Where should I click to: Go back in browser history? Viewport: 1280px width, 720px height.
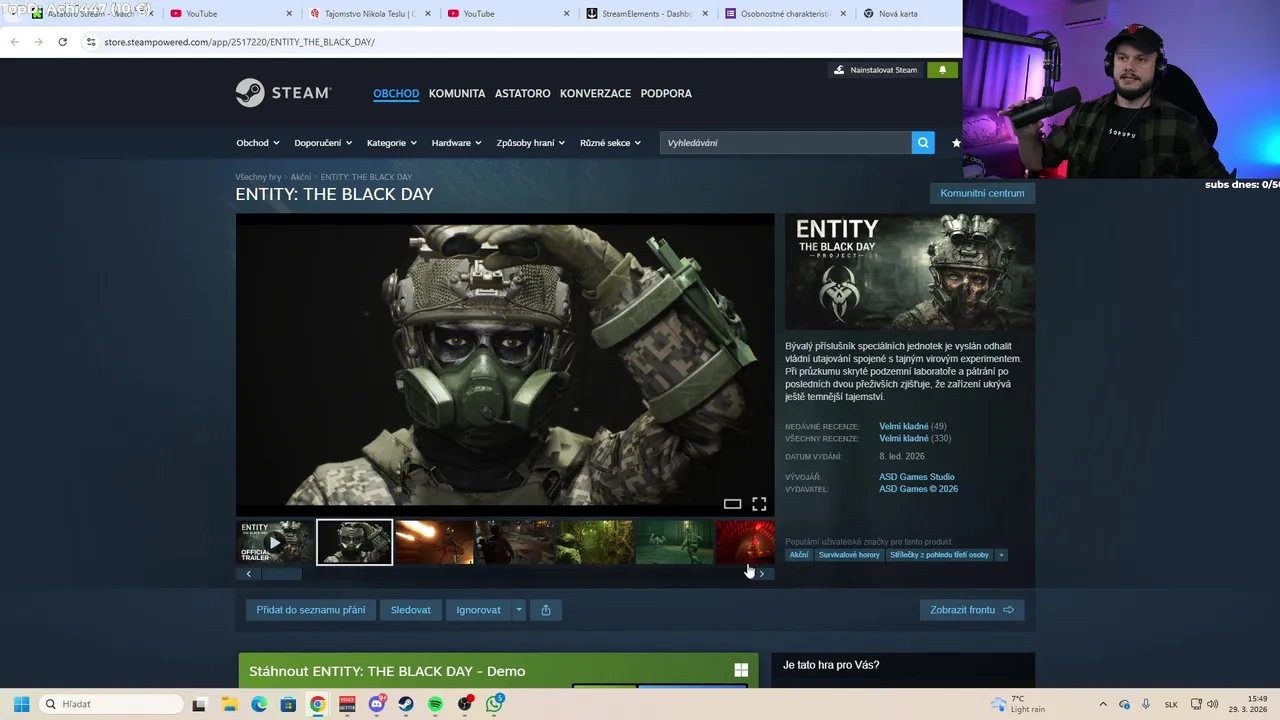(x=14, y=42)
